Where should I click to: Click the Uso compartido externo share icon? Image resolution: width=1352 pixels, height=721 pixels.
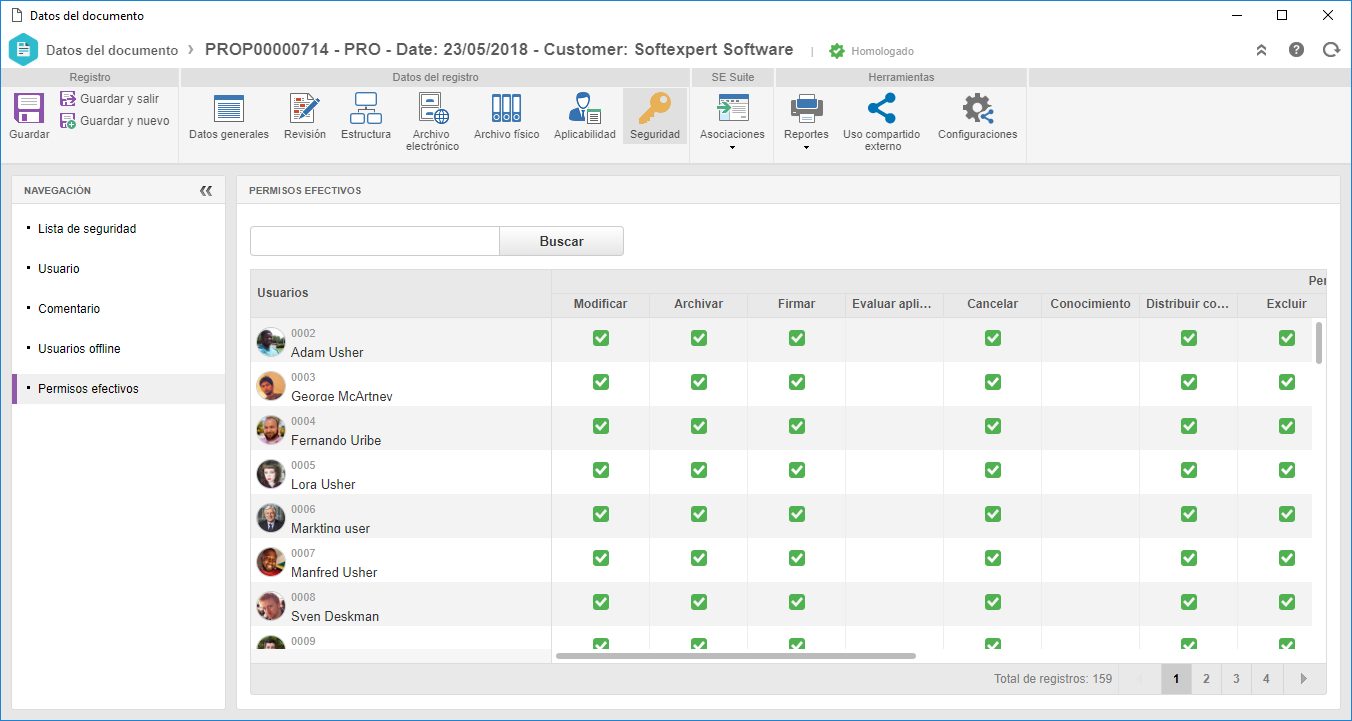881,108
